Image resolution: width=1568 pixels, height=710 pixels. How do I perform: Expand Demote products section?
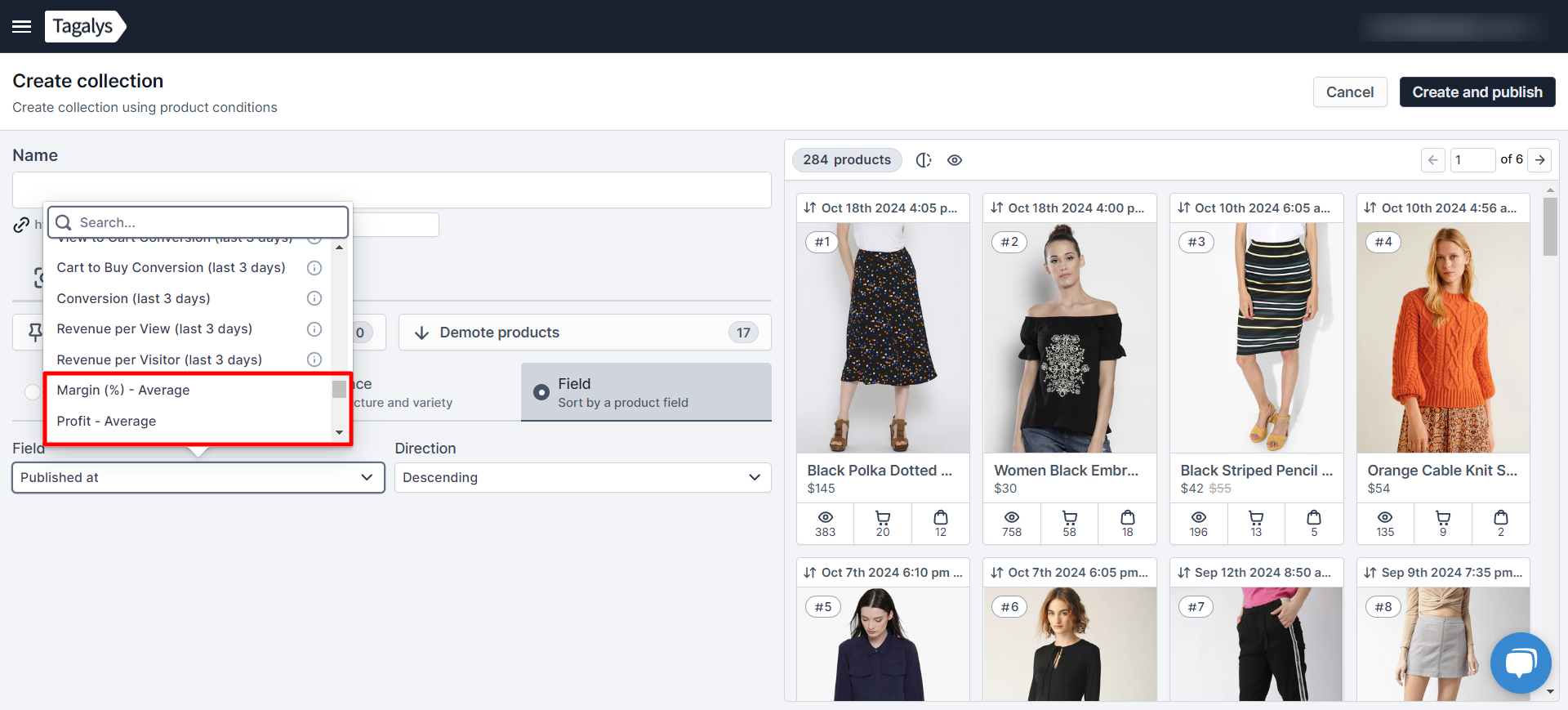585,333
